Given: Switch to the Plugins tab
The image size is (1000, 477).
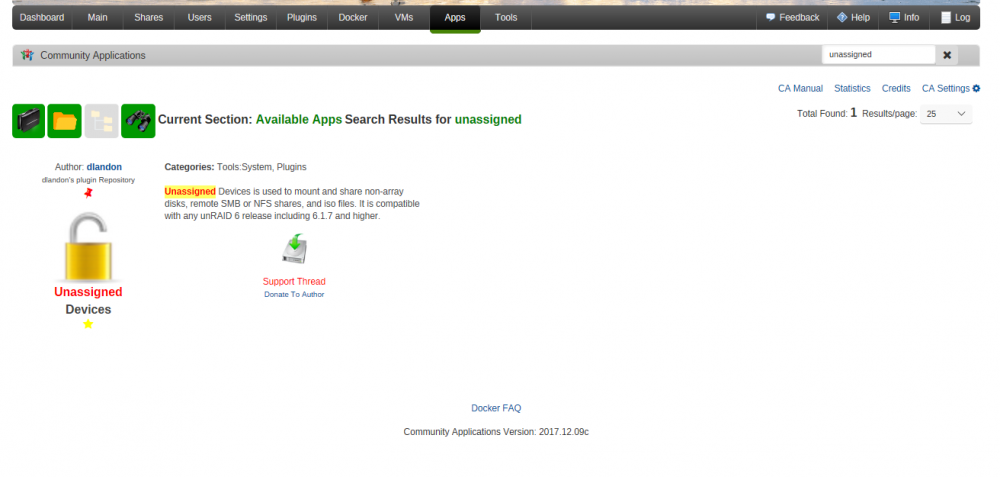Looking at the screenshot, I should point(302,17).
